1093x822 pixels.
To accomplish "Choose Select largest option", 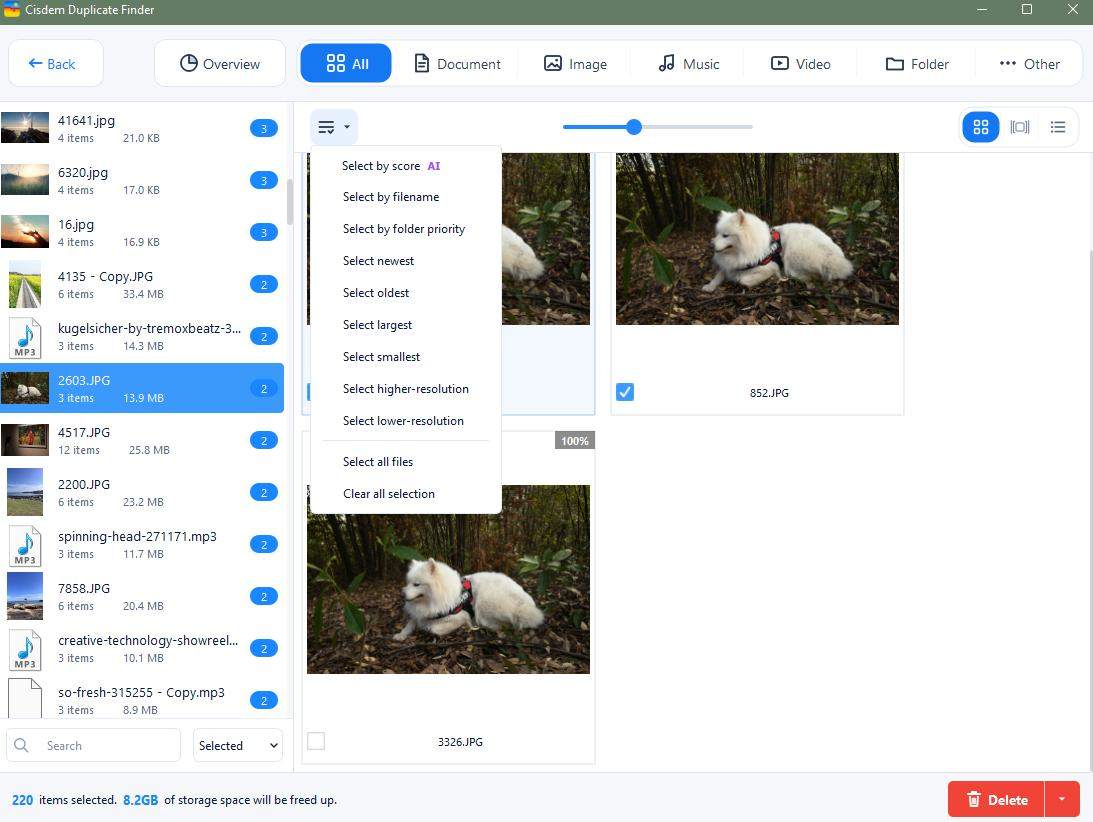I will [377, 325].
